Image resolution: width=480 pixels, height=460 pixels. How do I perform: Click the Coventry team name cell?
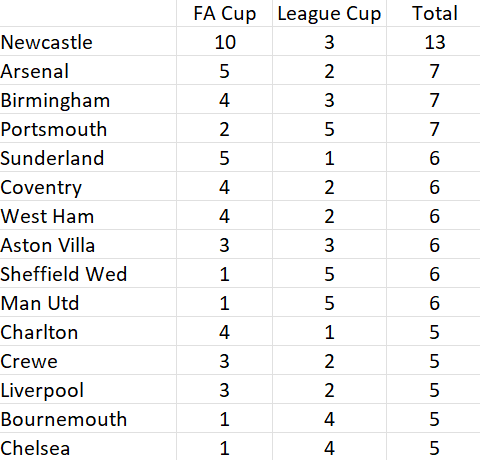click(x=88, y=186)
